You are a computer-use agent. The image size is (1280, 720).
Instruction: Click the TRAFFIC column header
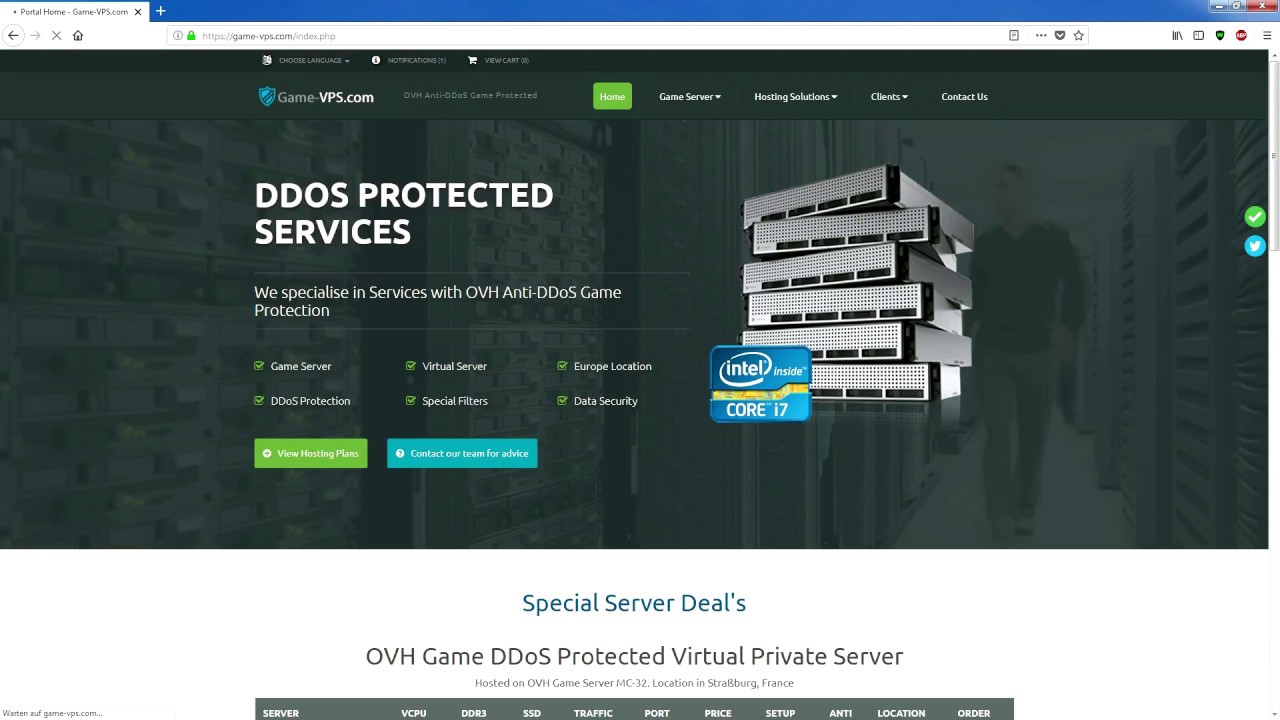(x=593, y=713)
